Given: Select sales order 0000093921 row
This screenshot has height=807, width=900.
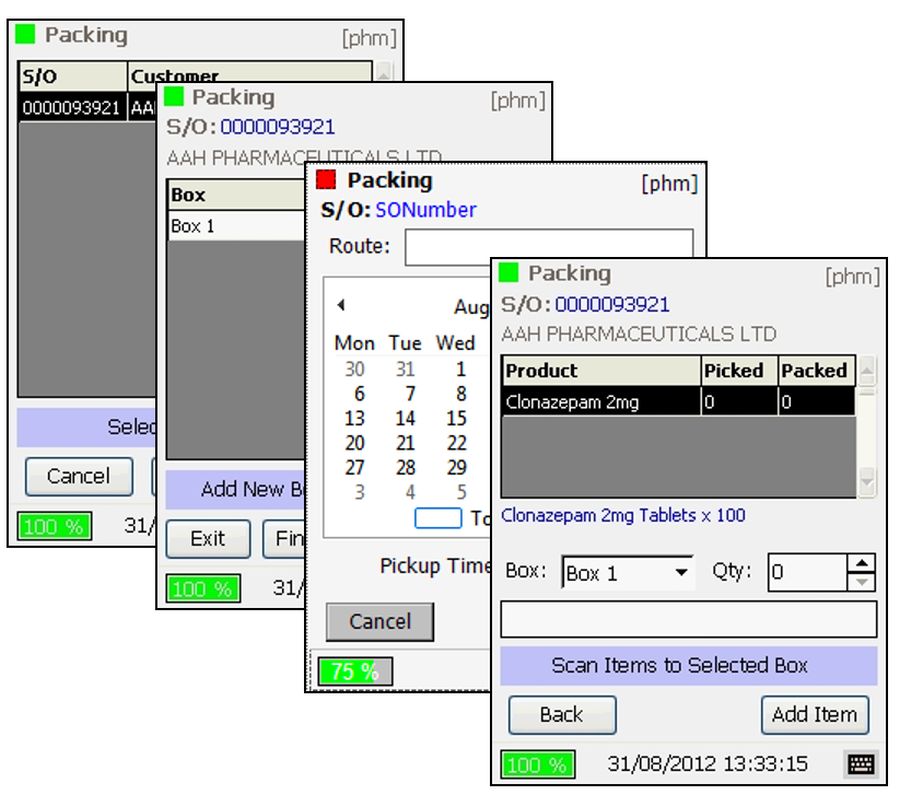Looking at the screenshot, I should coord(72,108).
